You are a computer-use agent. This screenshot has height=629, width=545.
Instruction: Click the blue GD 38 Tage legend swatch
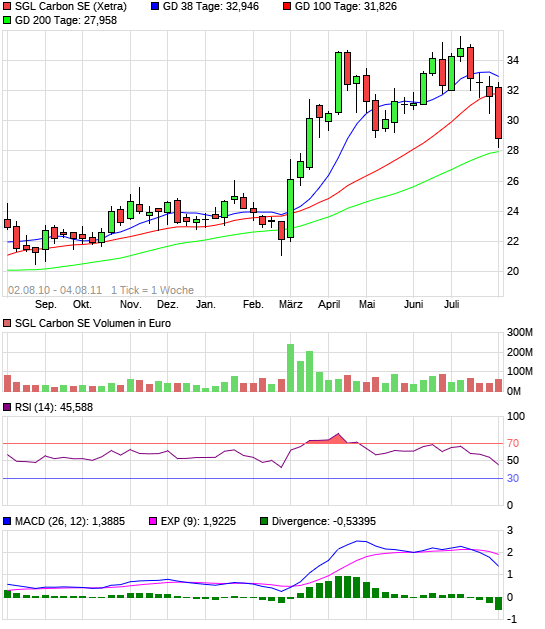pos(155,6)
